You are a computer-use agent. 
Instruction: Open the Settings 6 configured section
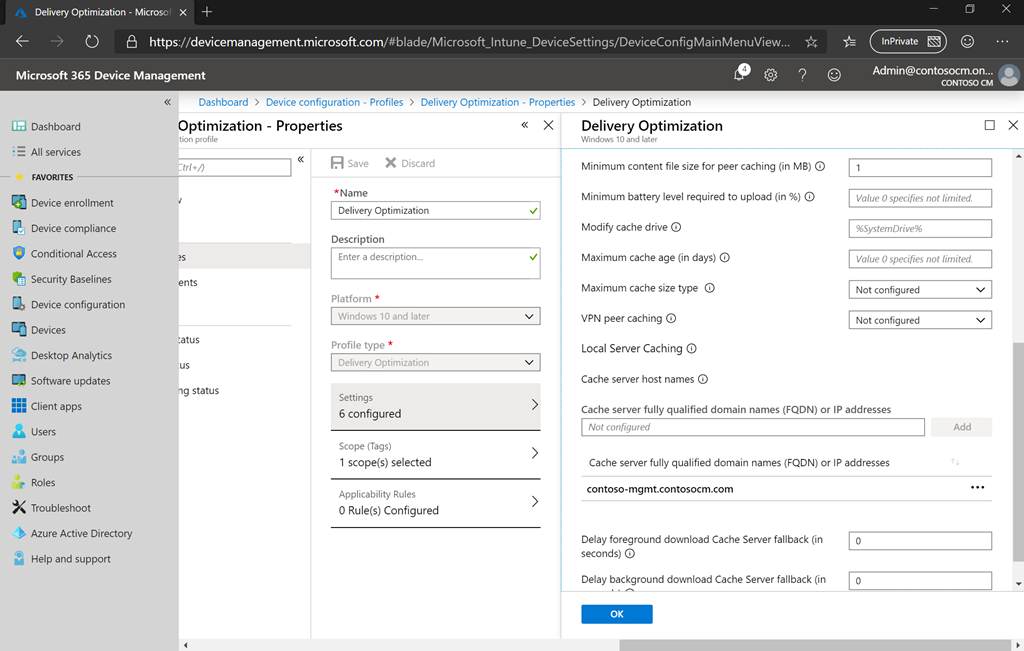click(435, 405)
